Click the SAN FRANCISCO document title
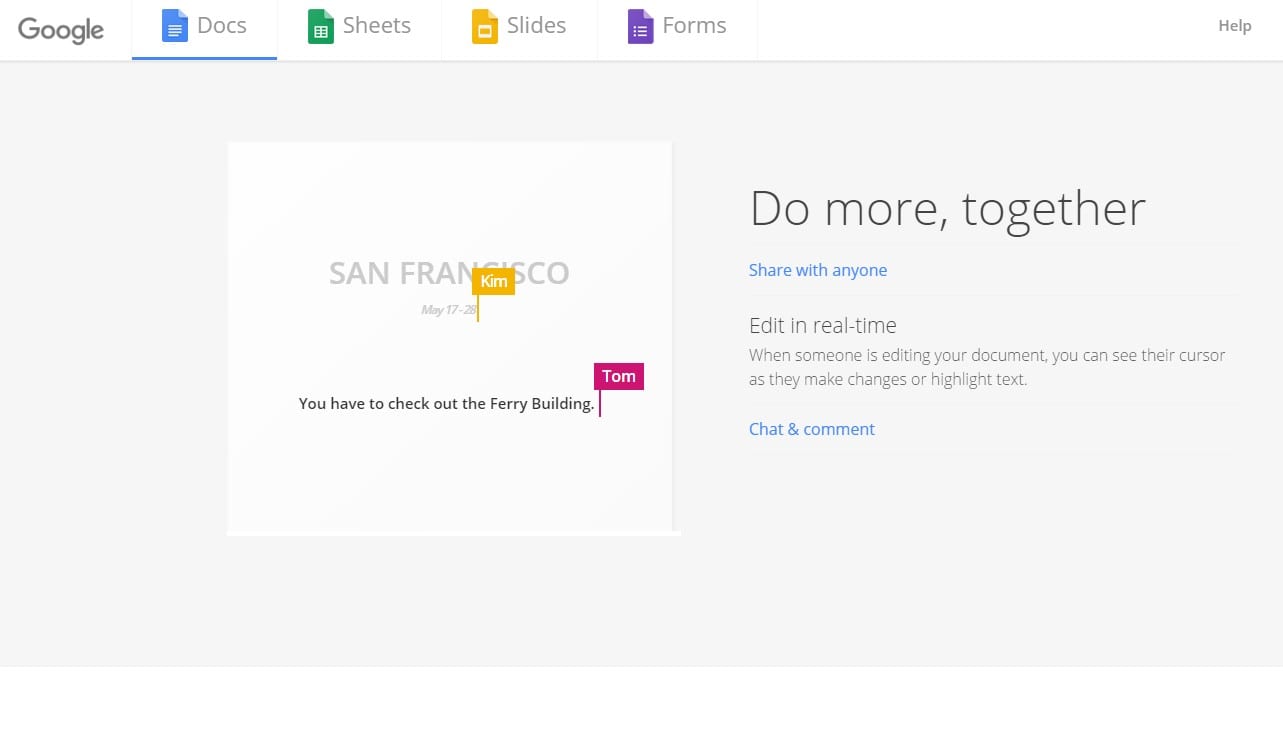Screen dimensions: 1283x739 pyautogui.click(x=449, y=273)
